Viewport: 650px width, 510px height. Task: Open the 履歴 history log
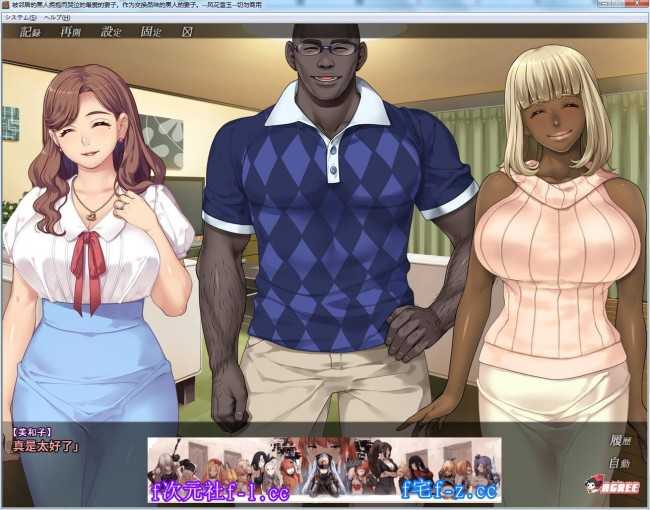pyautogui.click(x=618, y=440)
